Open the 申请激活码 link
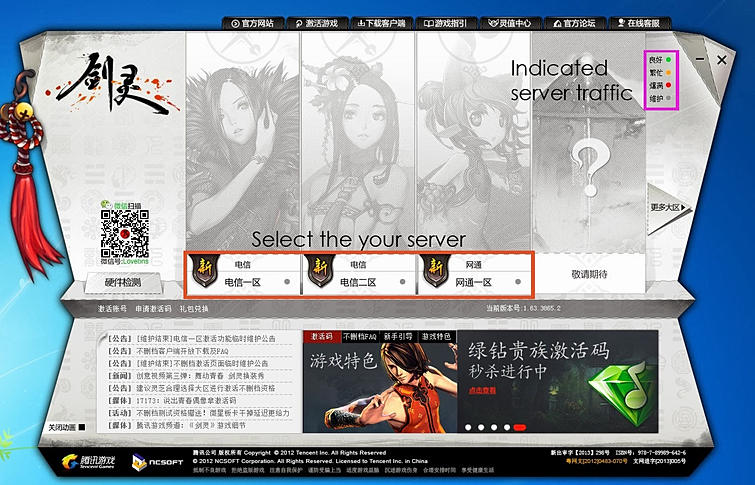This screenshot has height=485, width=755. 153,309
